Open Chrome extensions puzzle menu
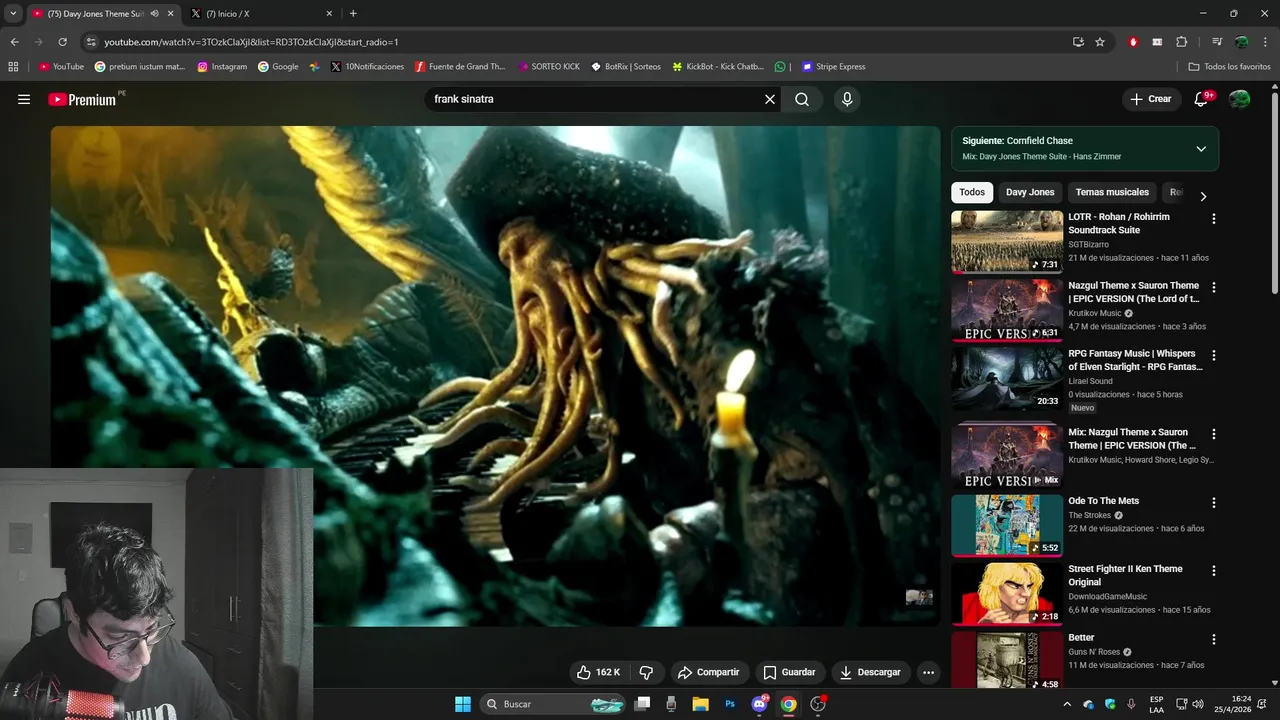 click(1181, 42)
